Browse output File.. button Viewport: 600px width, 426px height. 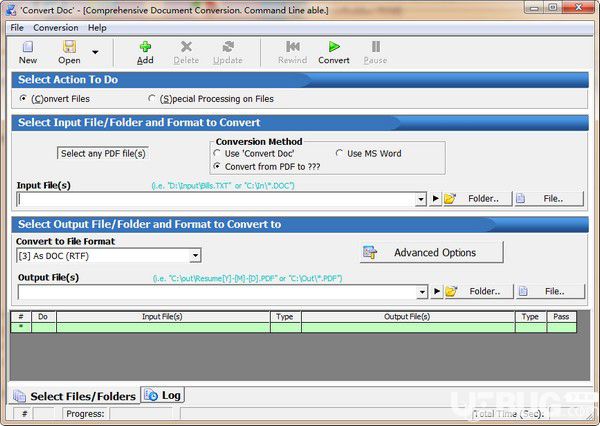point(550,291)
